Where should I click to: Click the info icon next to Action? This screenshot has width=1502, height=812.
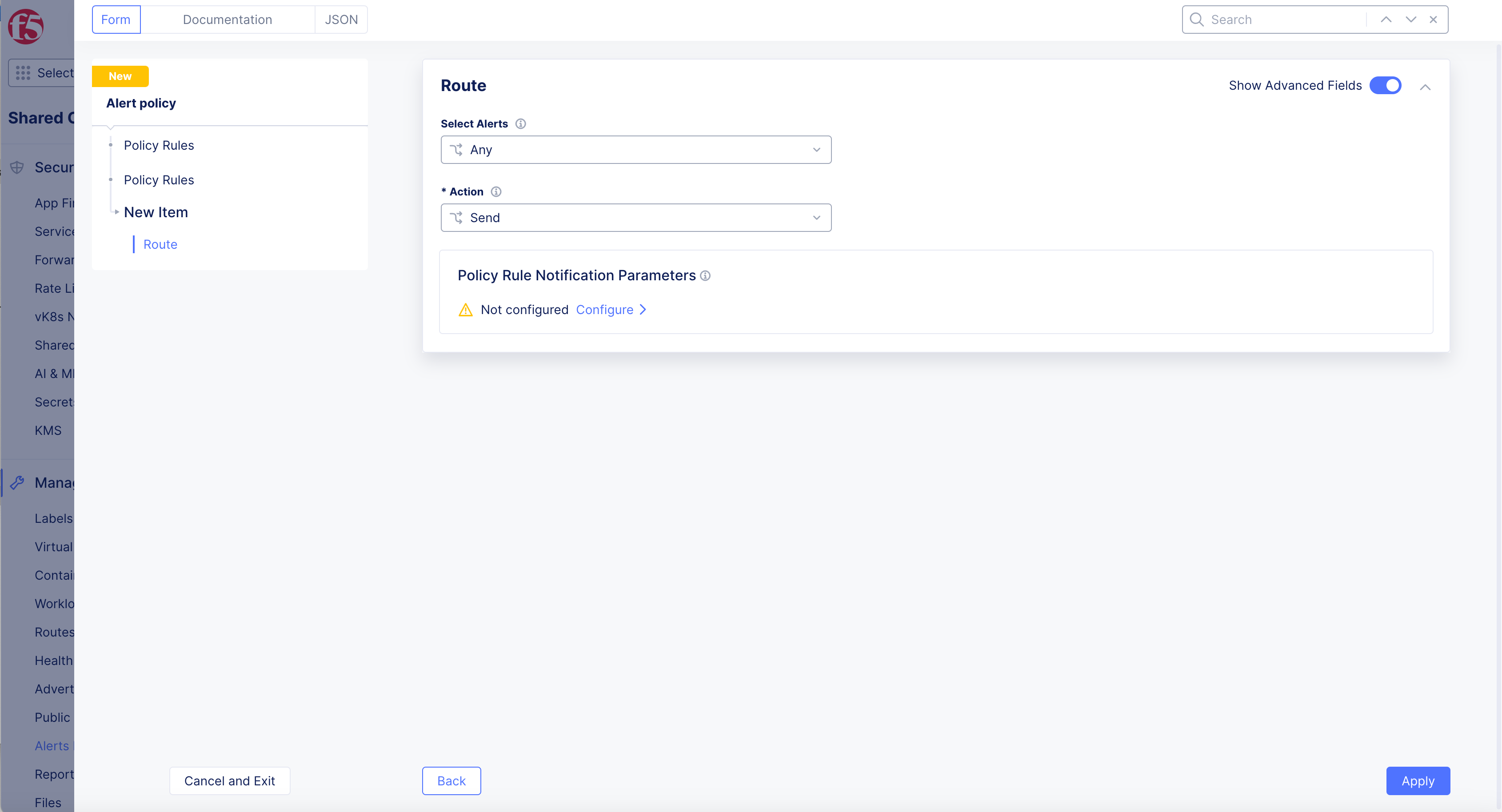click(x=495, y=192)
